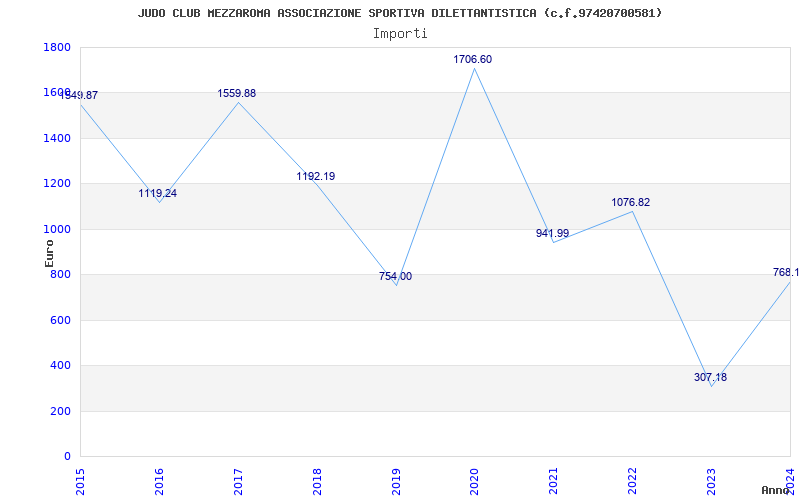This screenshot has width=800, height=500.
Task: Click the Anno axis label
Action: 775,490
